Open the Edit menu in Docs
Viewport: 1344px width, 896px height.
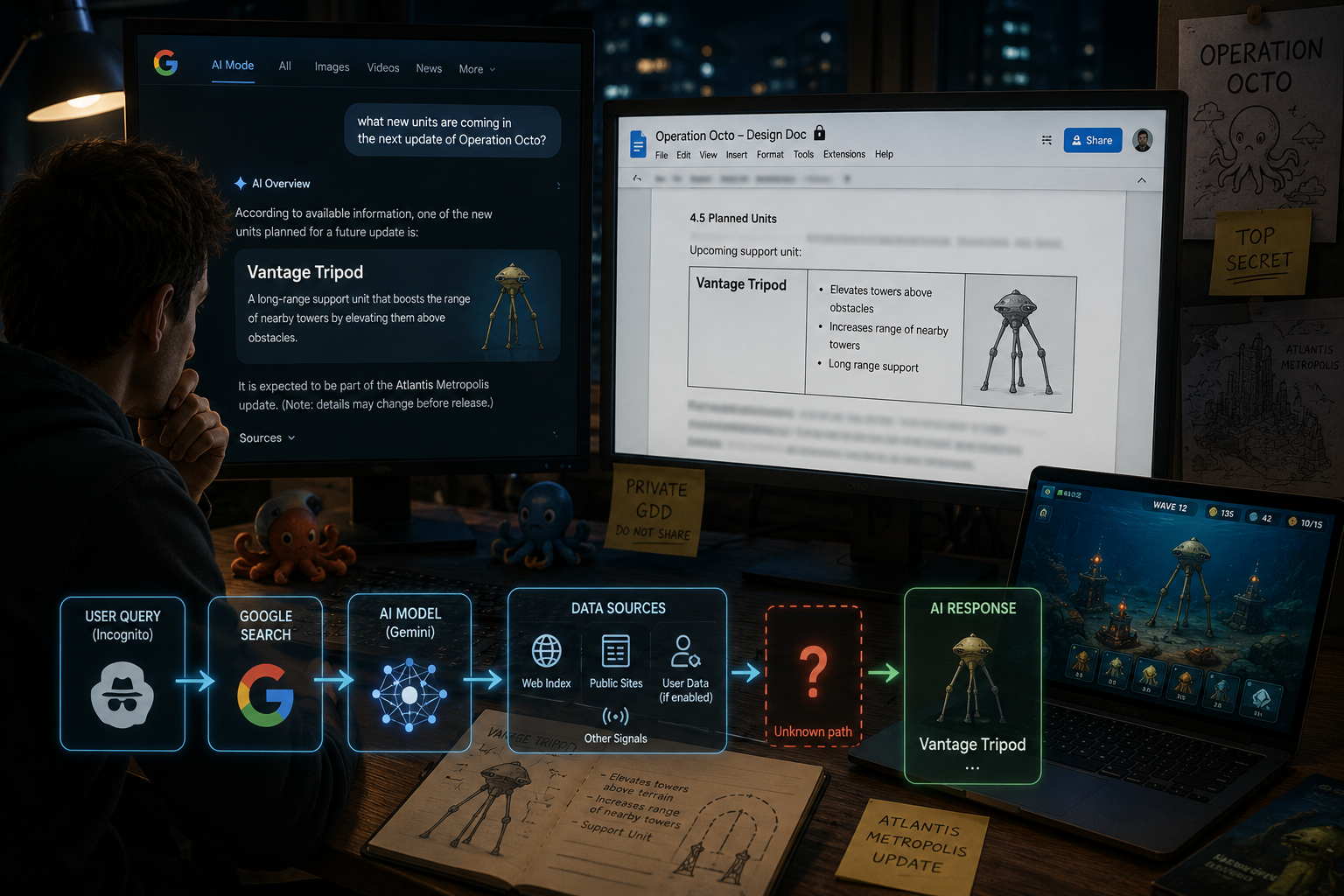click(x=683, y=155)
